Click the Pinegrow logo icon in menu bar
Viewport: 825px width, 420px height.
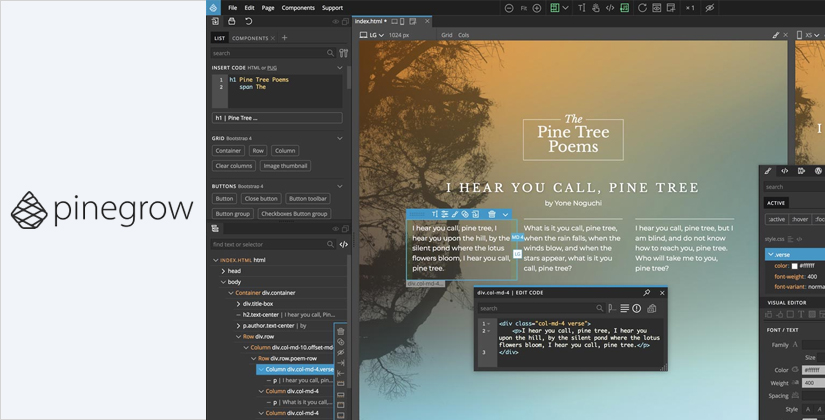tap(213, 7)
